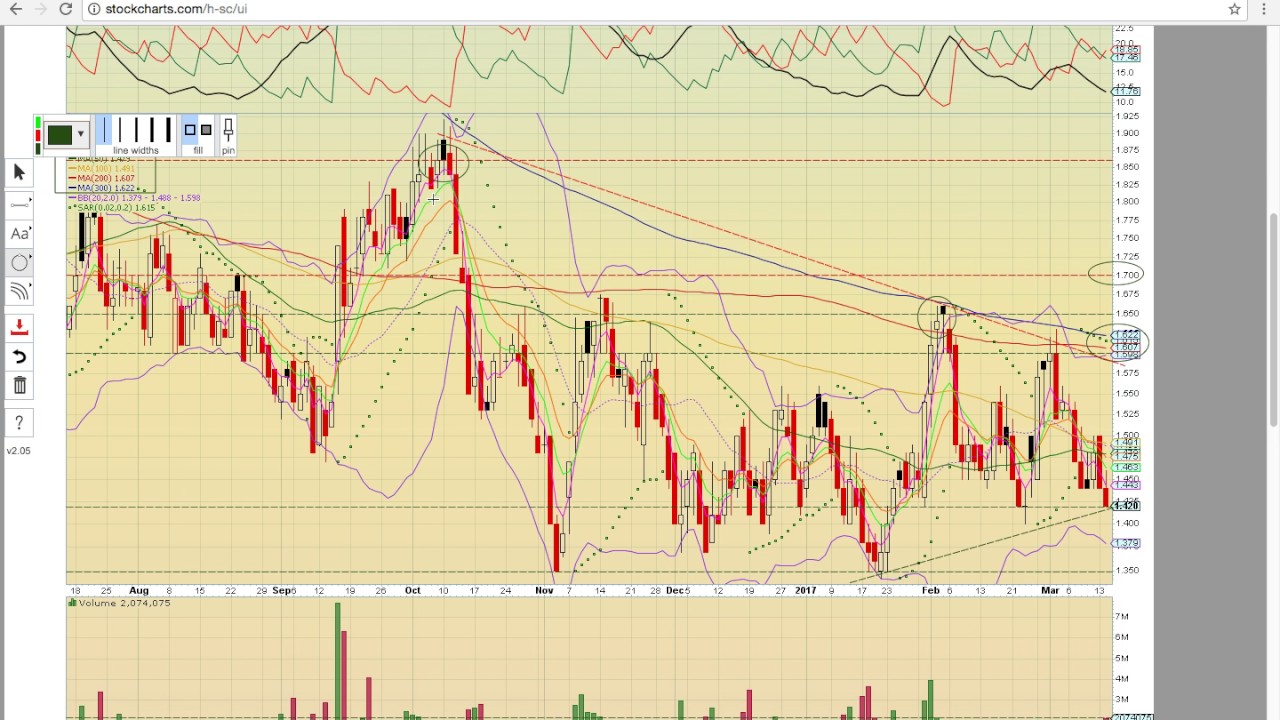
Task: Open the arcs line-study tool
Action: click(19, 292)
